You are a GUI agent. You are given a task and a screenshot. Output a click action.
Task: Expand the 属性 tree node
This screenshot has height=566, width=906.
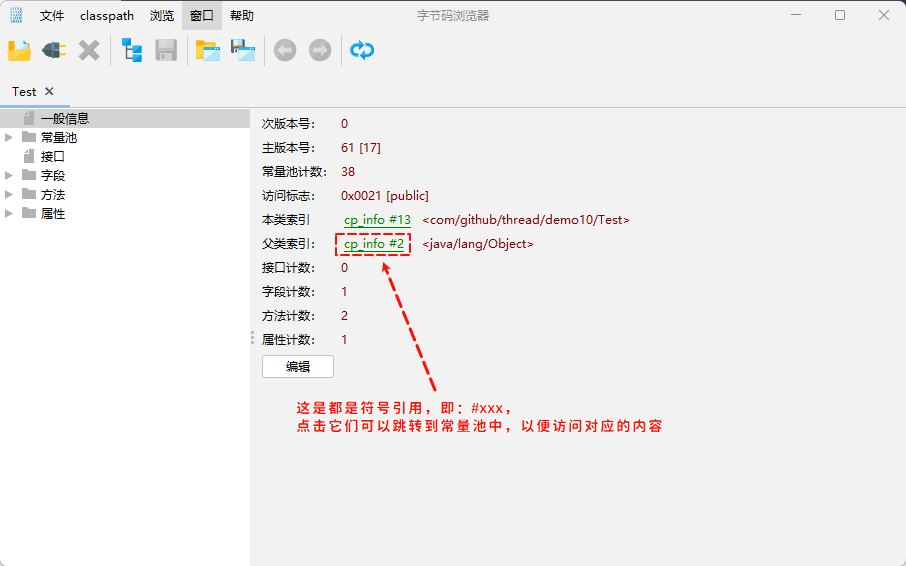point(10,213)
